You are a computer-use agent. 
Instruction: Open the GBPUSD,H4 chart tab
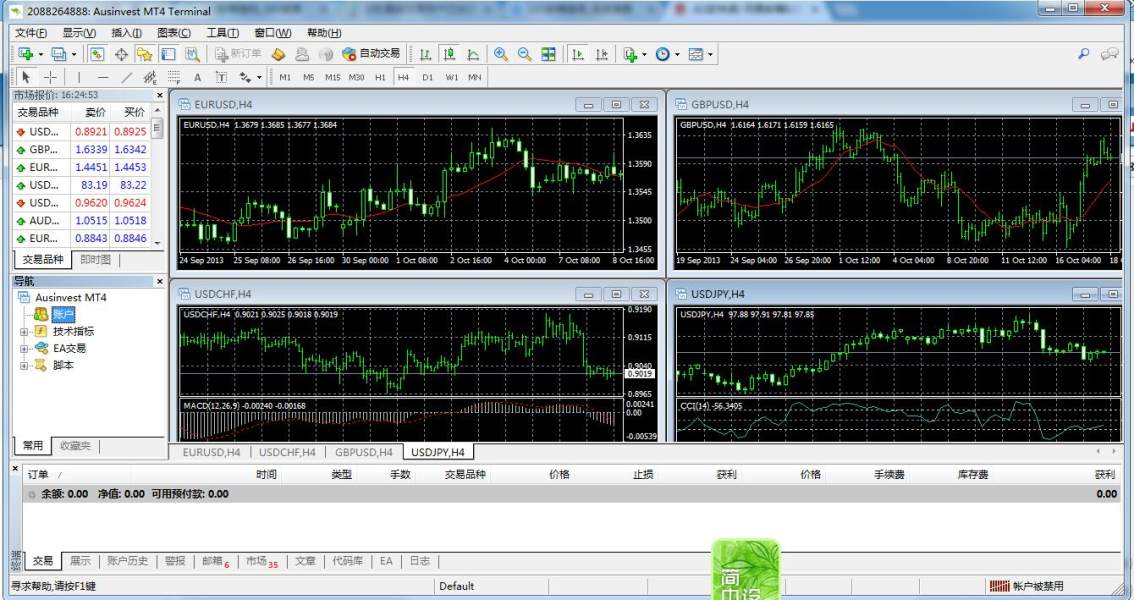(363, 452)
